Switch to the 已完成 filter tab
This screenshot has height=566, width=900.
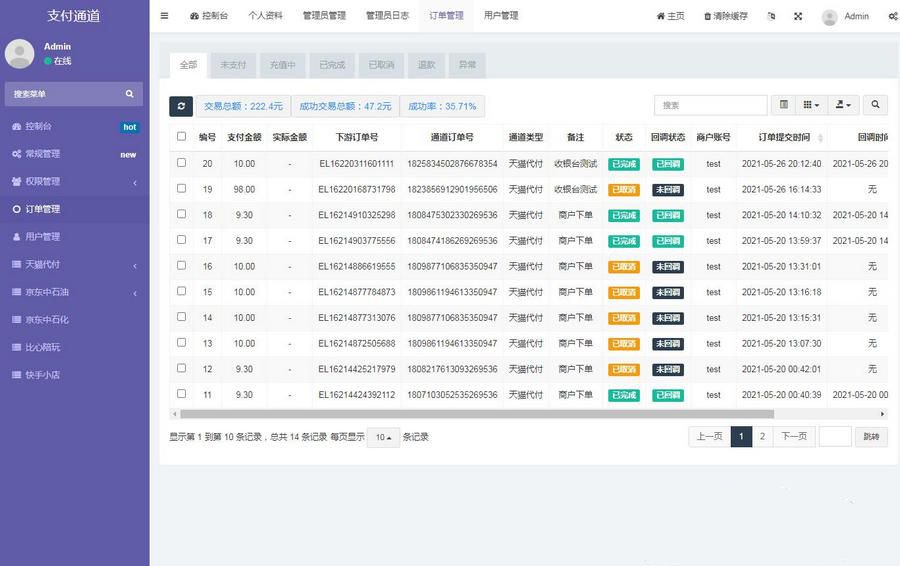[331, 65]
